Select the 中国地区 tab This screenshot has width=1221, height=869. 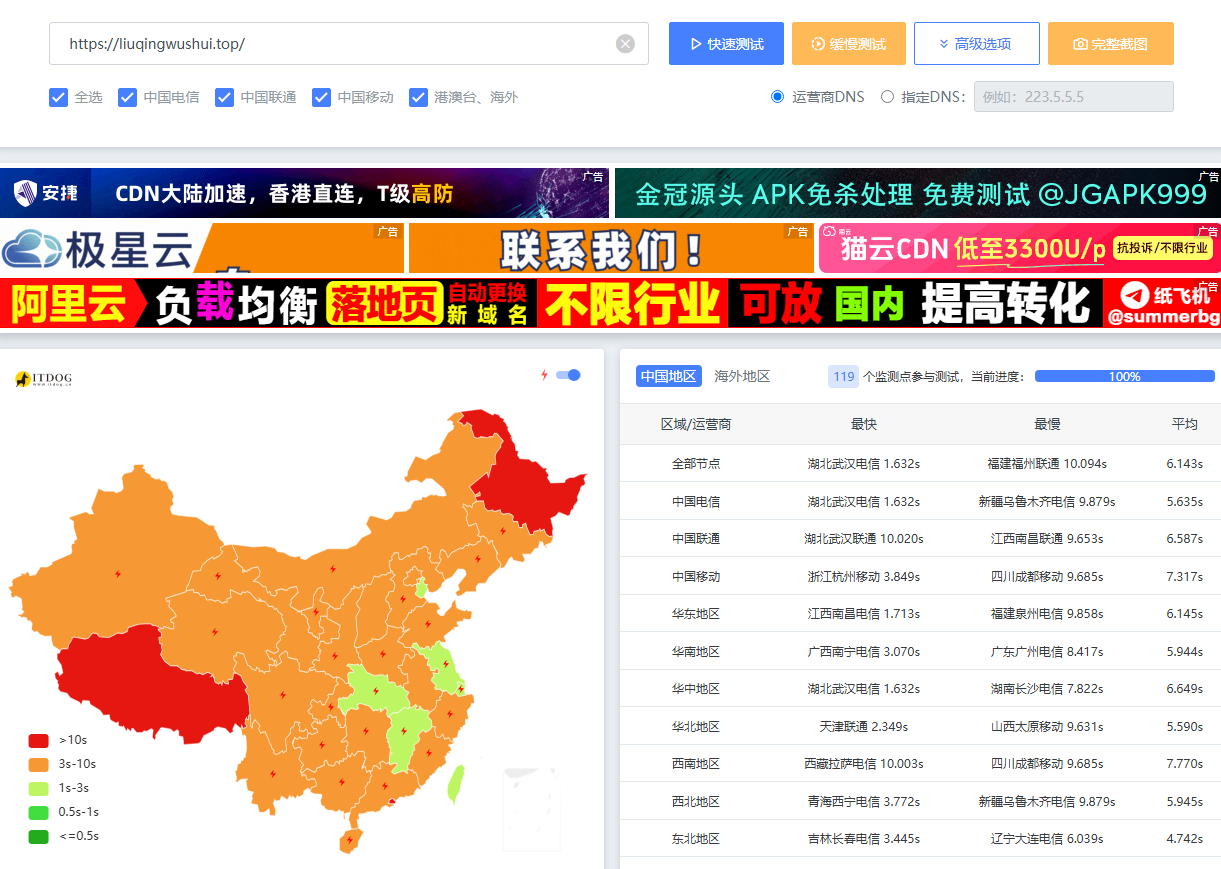[668, 376]
